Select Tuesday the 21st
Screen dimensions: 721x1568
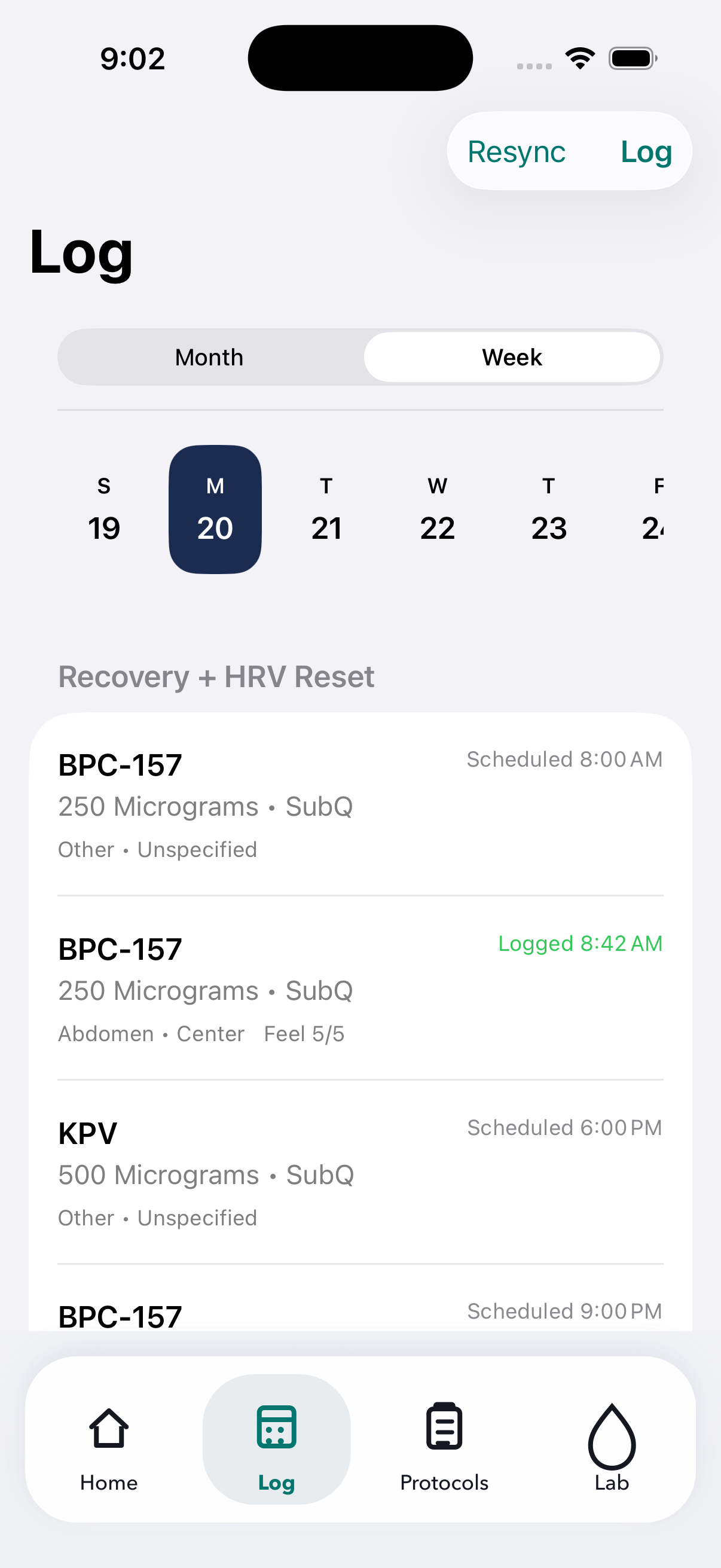click(326, 510)
